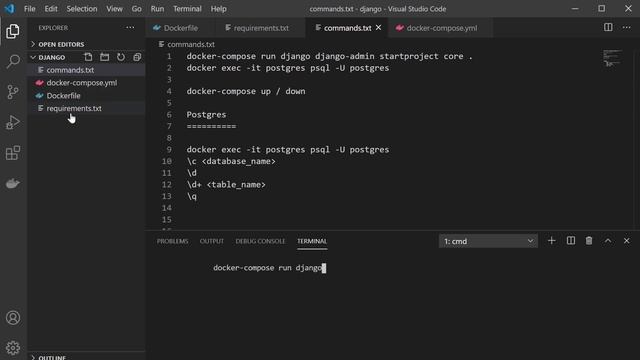Click the '\c <database_name>' line
640x360 pixels.
[x=231, y=161]
